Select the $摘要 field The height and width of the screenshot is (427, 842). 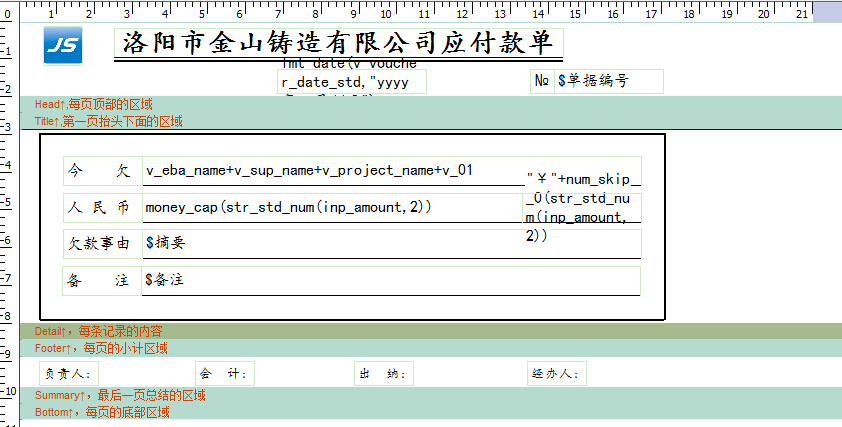(x=390, y=243)
